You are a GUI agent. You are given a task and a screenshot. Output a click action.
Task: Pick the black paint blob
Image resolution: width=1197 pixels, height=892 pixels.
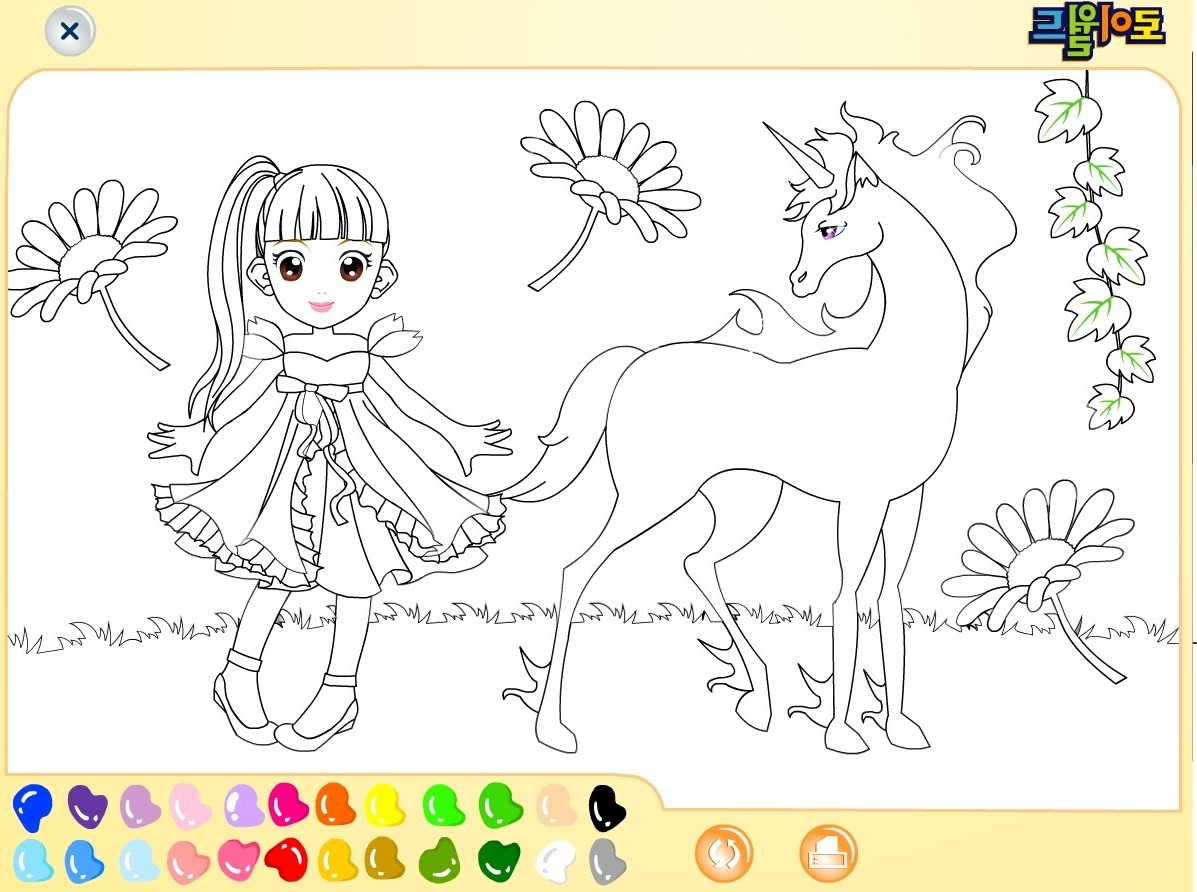(x=606, y=805)
